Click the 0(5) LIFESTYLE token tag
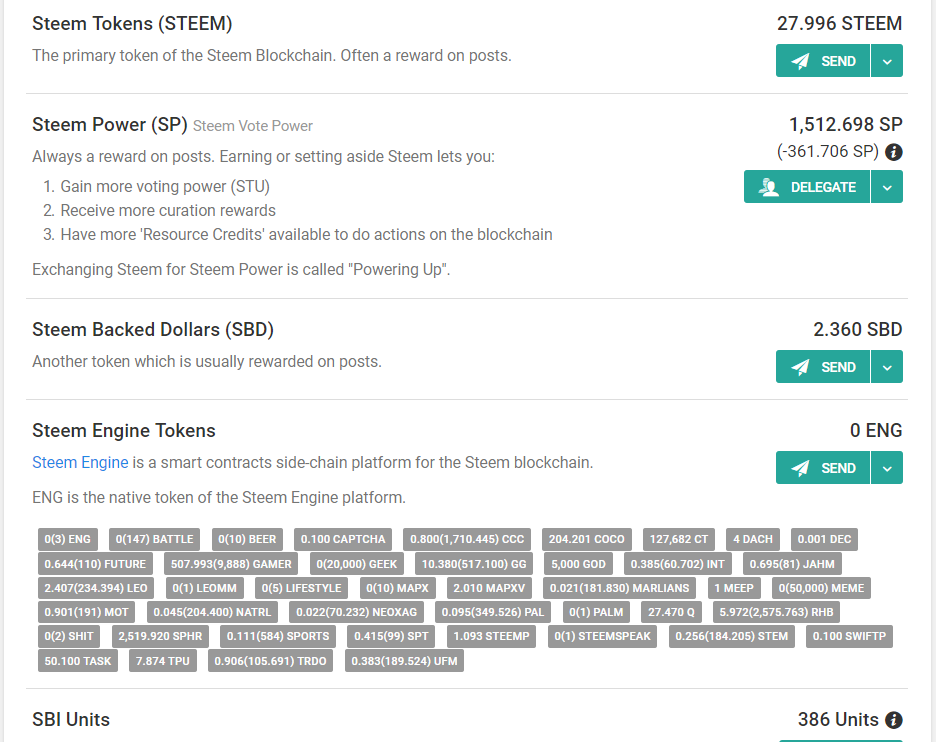The width and height of the screenshot is (936, 742). pos(301,588)
